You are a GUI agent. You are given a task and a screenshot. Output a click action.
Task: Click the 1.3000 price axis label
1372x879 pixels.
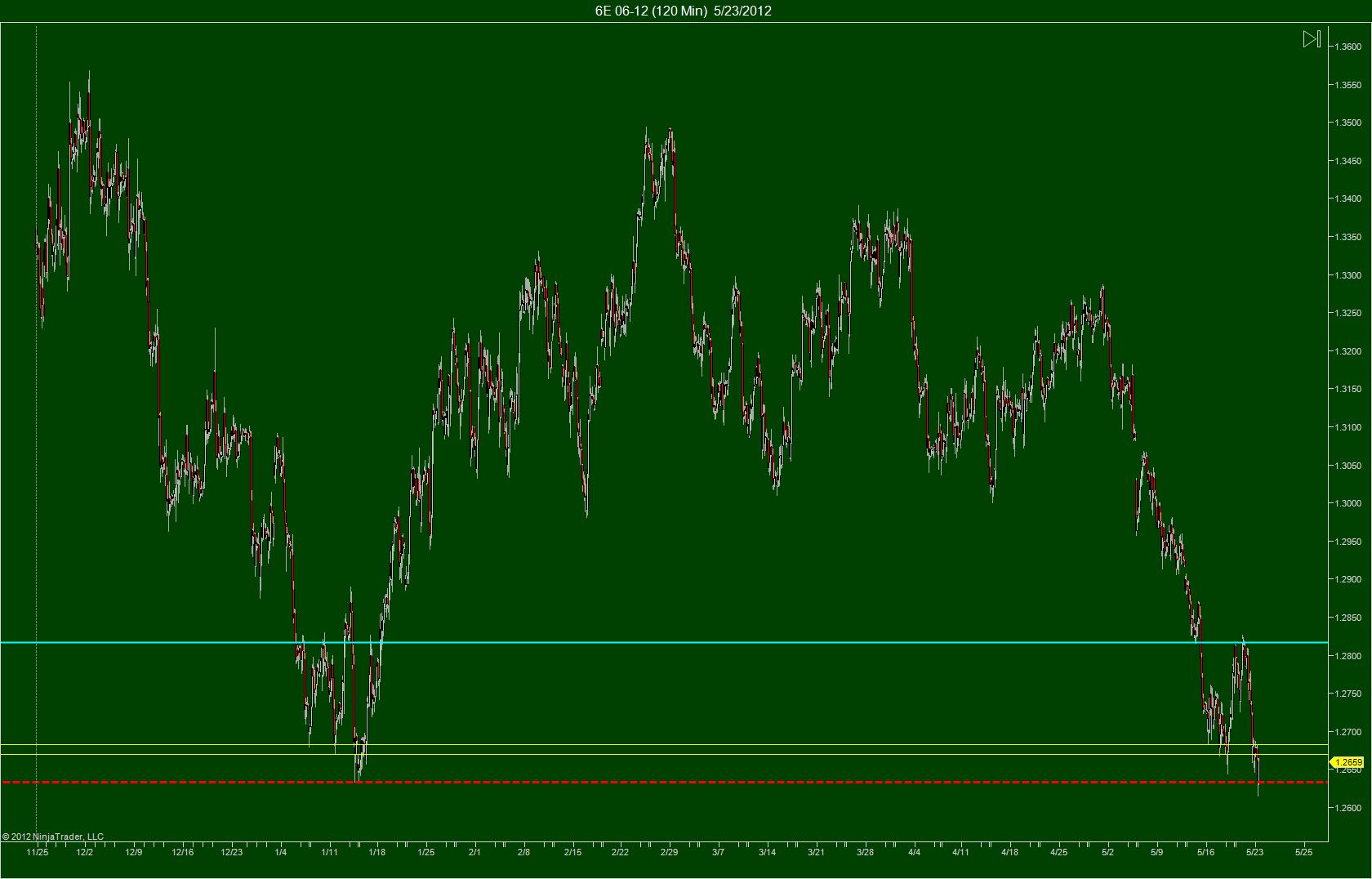point(1347,503)
